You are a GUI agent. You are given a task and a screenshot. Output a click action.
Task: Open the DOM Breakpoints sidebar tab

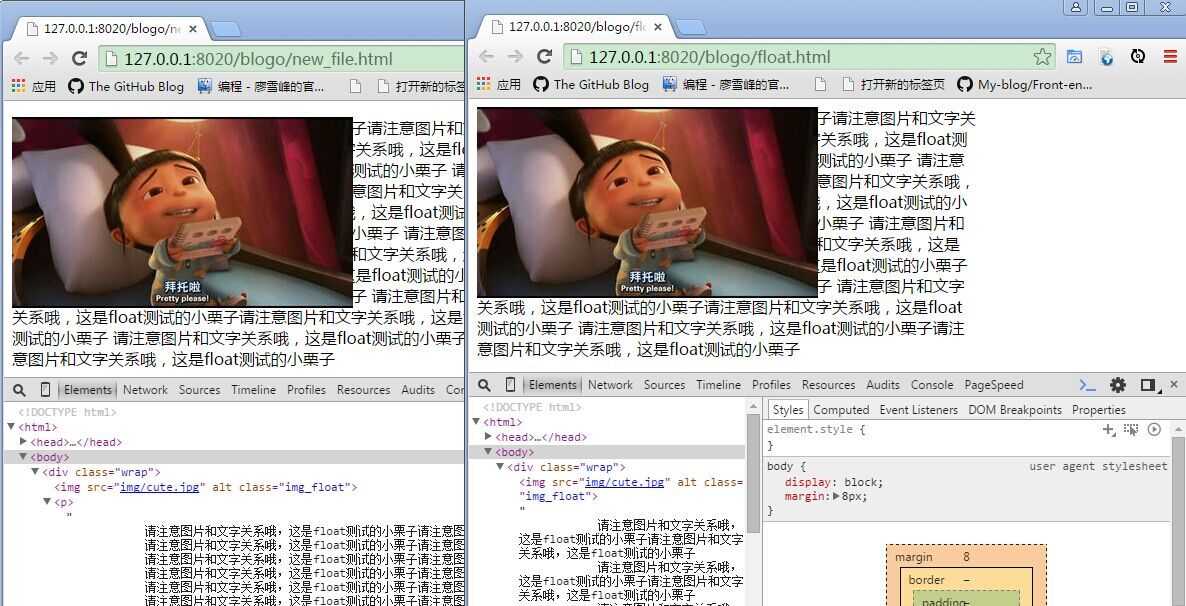[1015, 410]
